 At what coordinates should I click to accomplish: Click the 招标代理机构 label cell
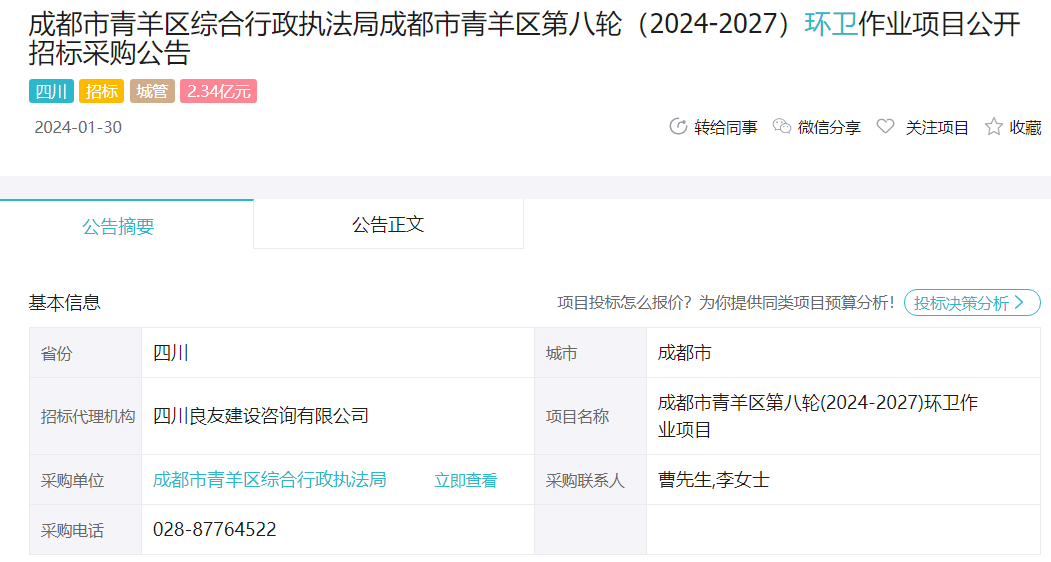85,416
